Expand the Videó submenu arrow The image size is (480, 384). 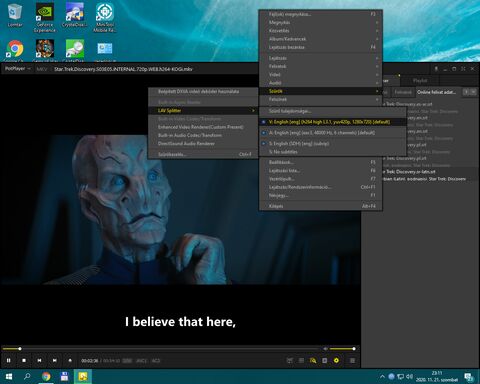click(377, 75)
